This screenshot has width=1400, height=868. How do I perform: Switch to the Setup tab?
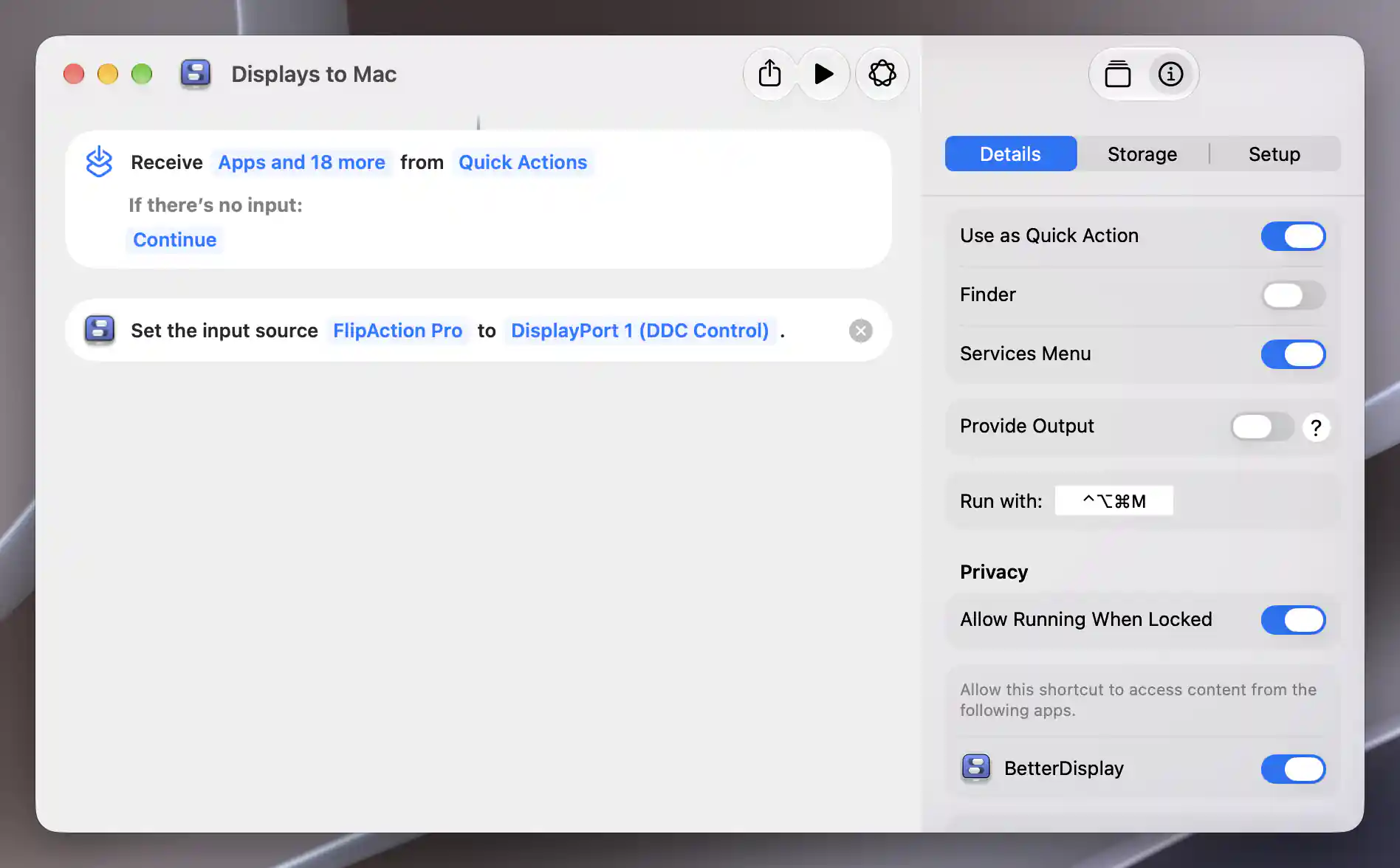(x=1274, y=154)
